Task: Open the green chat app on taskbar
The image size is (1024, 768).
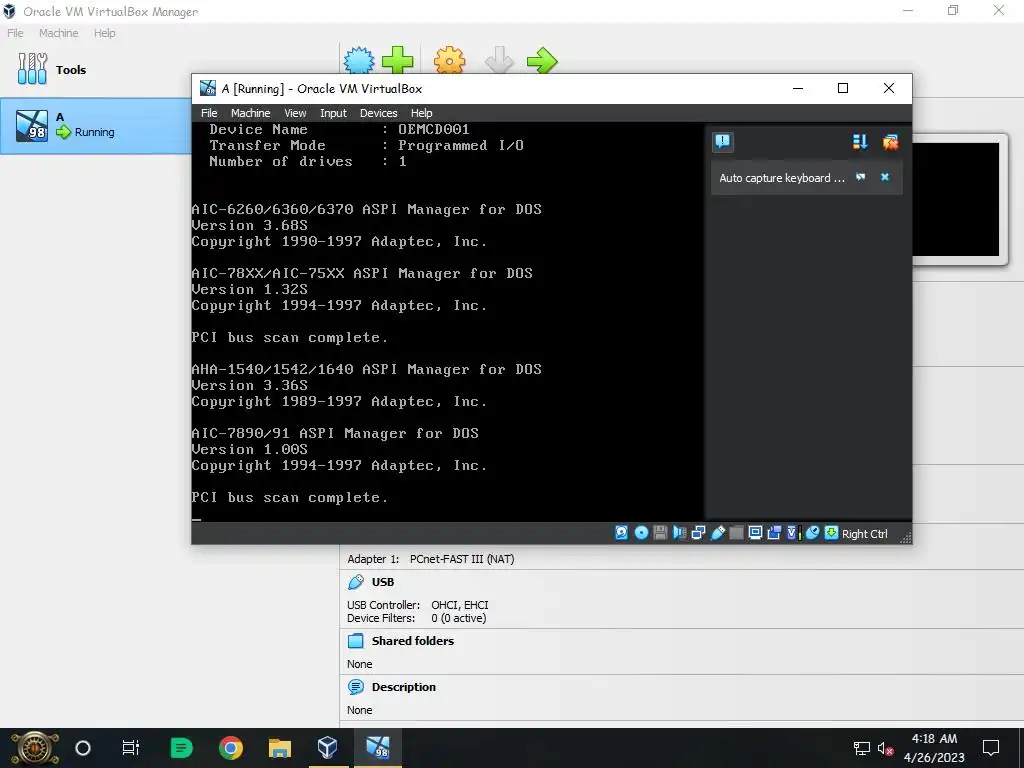Action: point(181,748)
